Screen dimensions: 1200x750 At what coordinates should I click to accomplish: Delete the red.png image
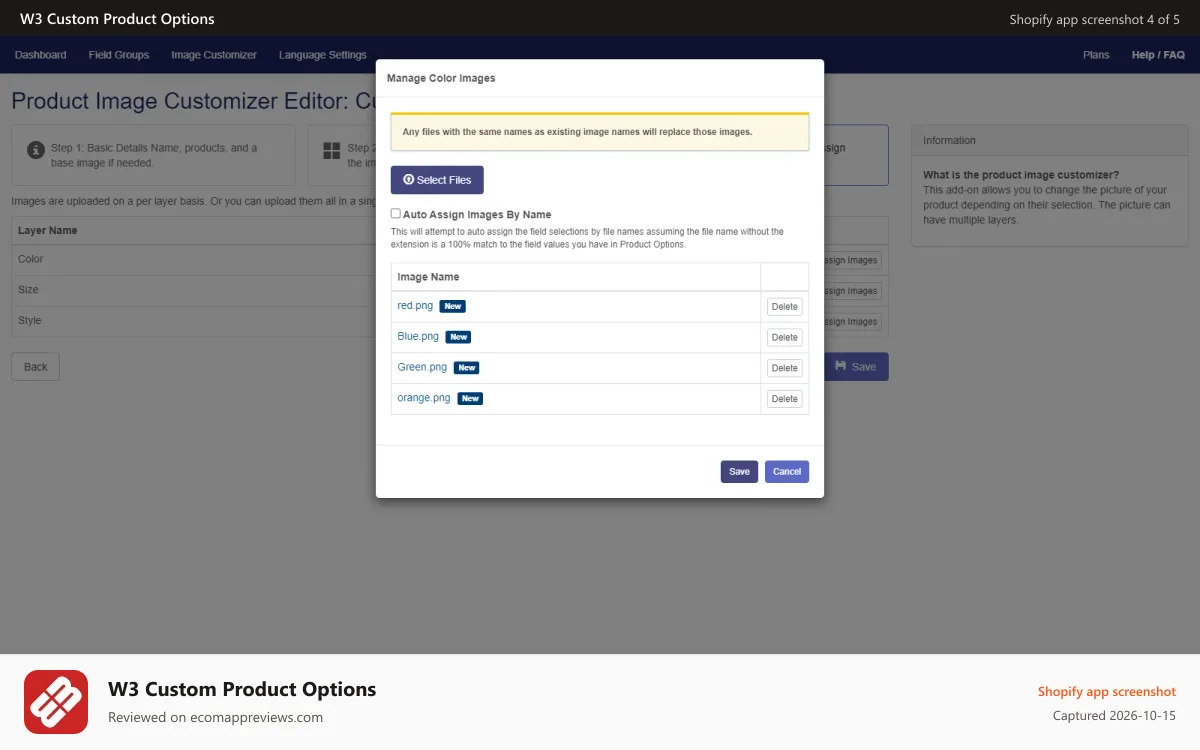tap(785, 307)
